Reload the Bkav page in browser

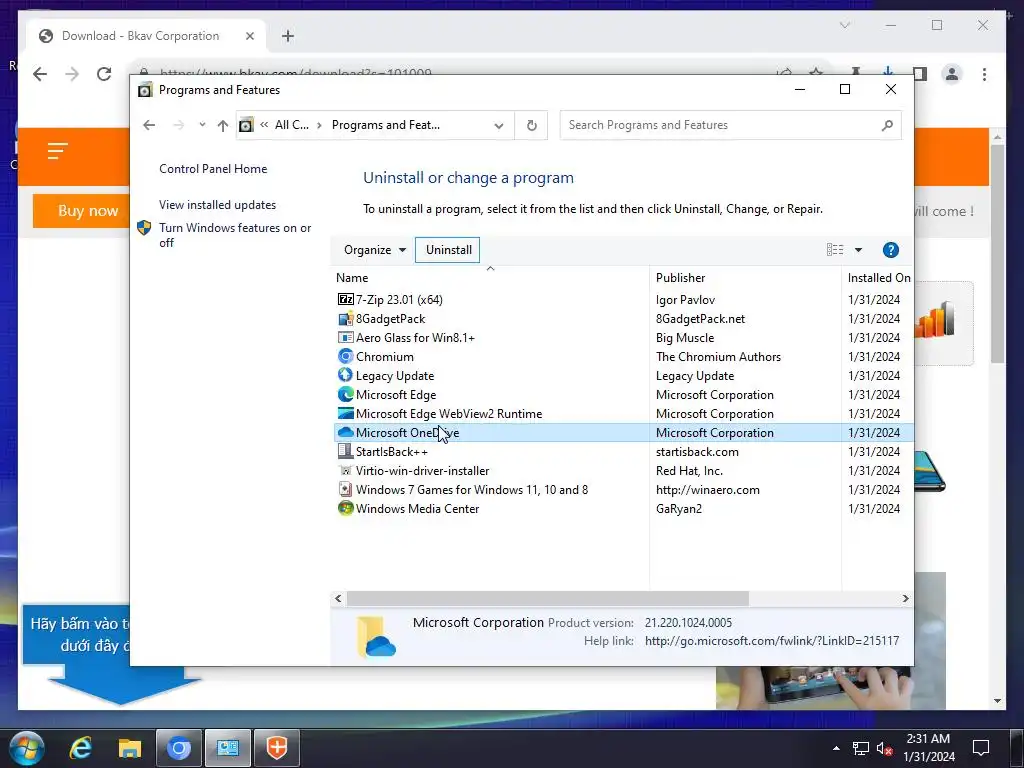point(104,74)
